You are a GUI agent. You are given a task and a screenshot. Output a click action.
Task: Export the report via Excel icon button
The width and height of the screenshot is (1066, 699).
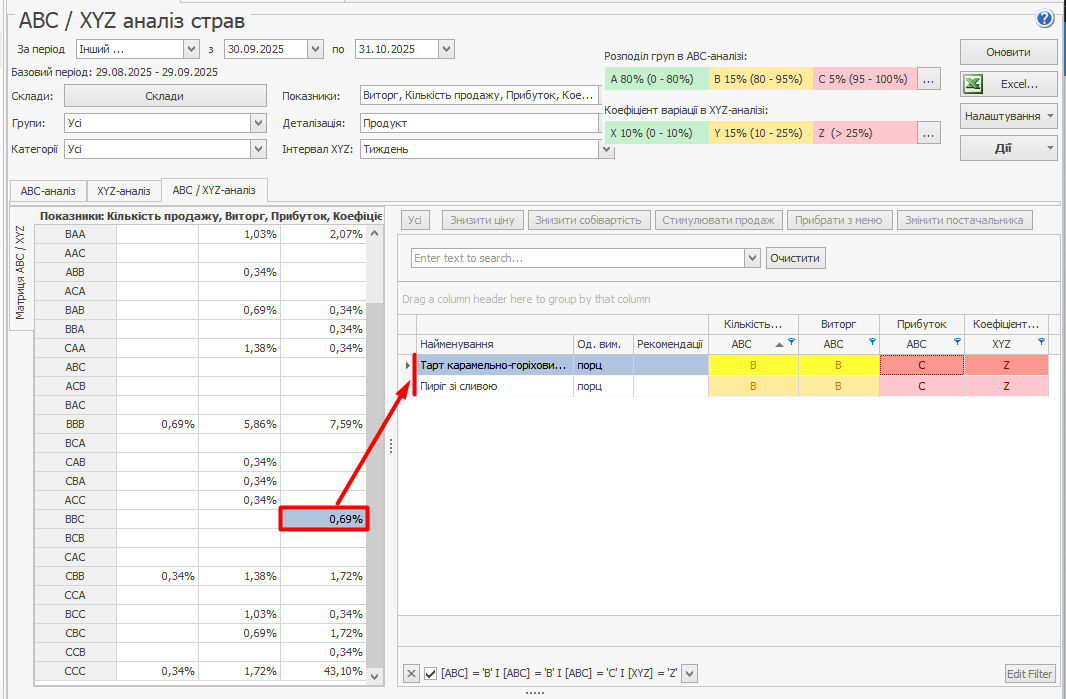coord(1008,84)
